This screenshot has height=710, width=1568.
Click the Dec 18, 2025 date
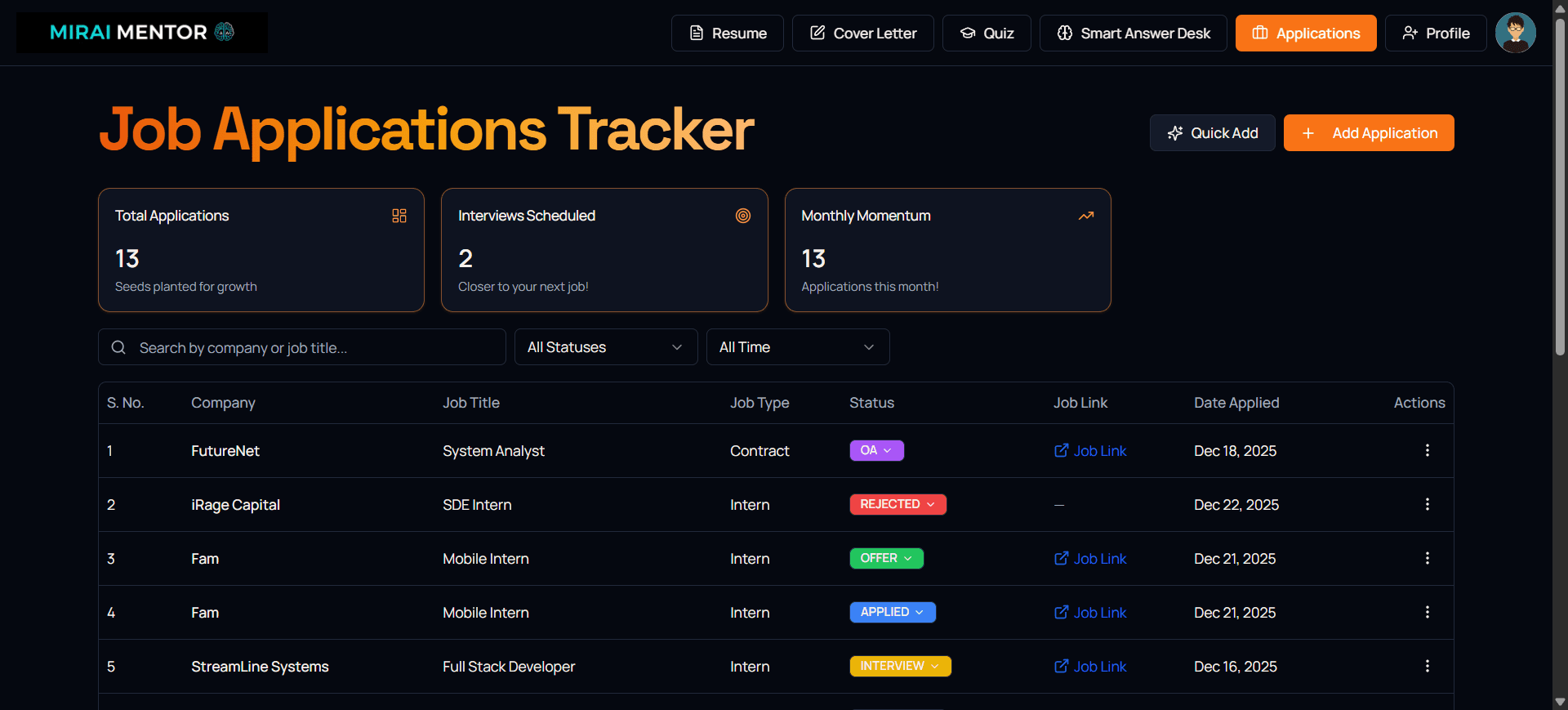pyautogui.click(x=1235, y=451)
